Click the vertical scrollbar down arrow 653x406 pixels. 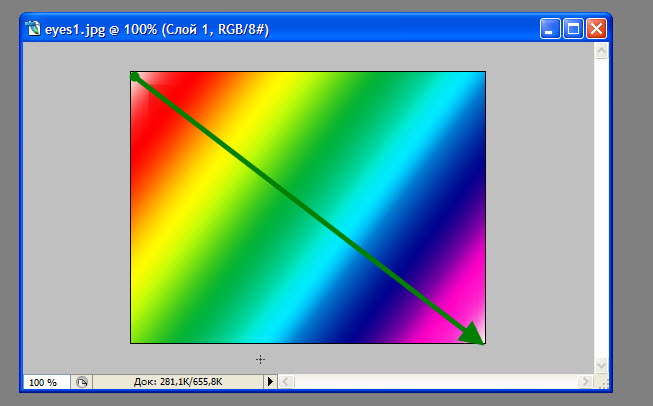click(x=601, y=366)
